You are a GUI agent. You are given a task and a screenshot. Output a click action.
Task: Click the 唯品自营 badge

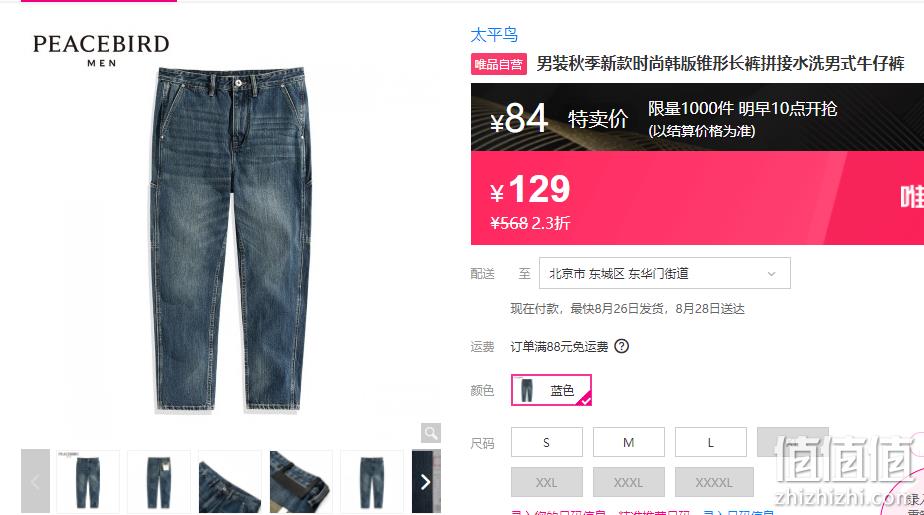499,64
